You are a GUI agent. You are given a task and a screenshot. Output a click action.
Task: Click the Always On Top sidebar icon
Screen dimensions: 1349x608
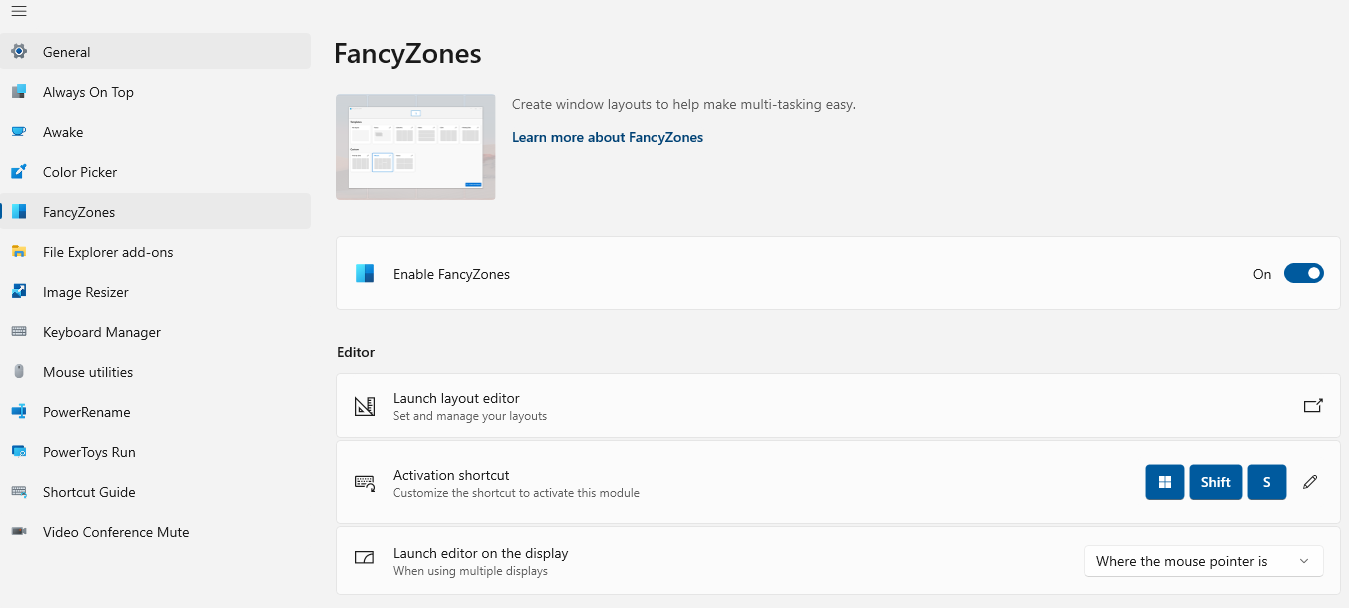(x=19, y=92)
